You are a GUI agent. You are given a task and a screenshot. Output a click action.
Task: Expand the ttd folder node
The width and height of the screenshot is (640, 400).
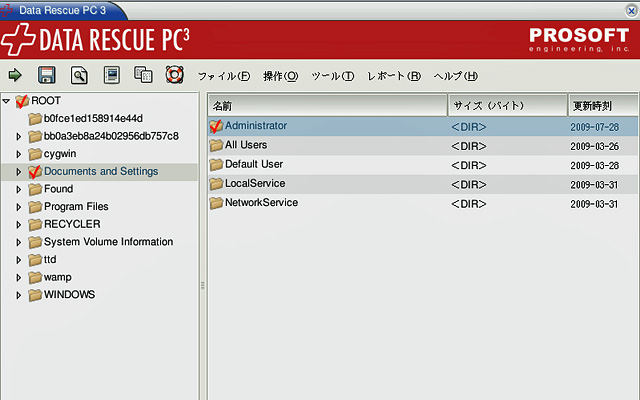coord(18,260)
